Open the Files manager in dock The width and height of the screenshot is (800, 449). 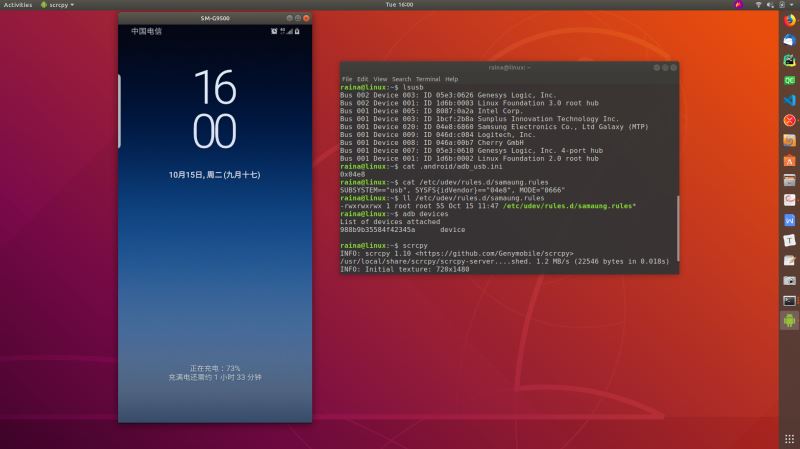pyautogui.click(x=789, y=180)
